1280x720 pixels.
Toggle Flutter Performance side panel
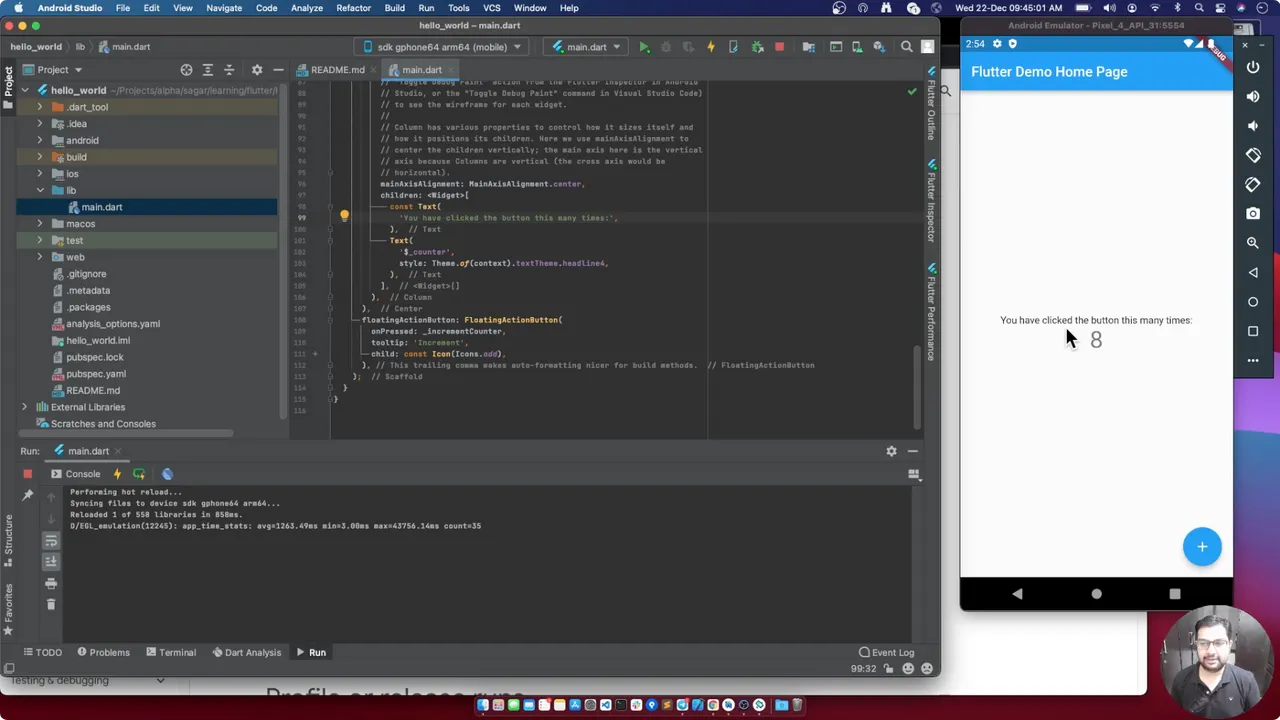[931, 312]
